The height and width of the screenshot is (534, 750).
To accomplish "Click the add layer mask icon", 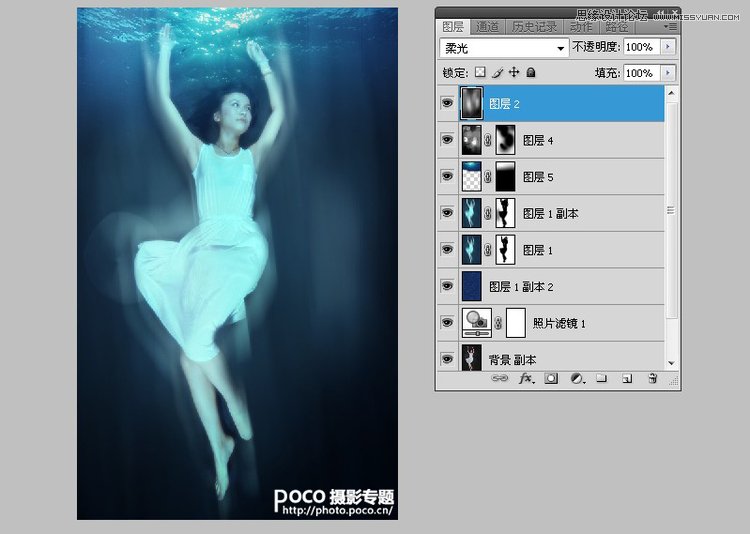I will (551, 378).
